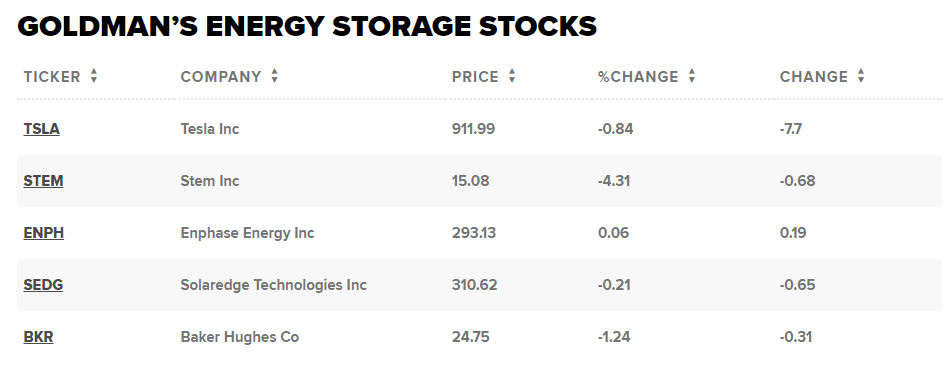
Task: Select the CHANGE column header text
Action: click(x=813, y=77)
